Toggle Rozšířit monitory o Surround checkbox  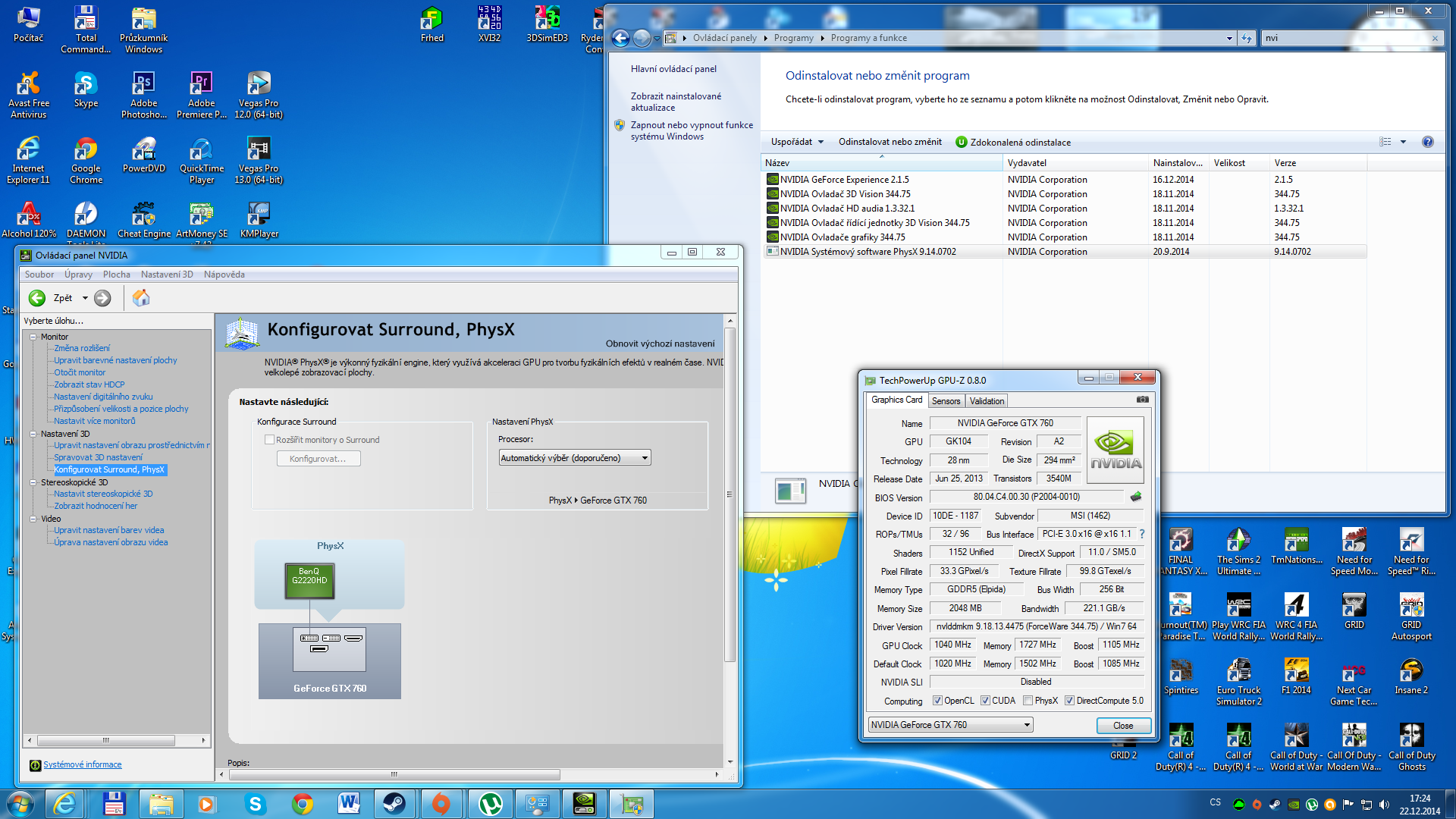[x=269, y=440]
